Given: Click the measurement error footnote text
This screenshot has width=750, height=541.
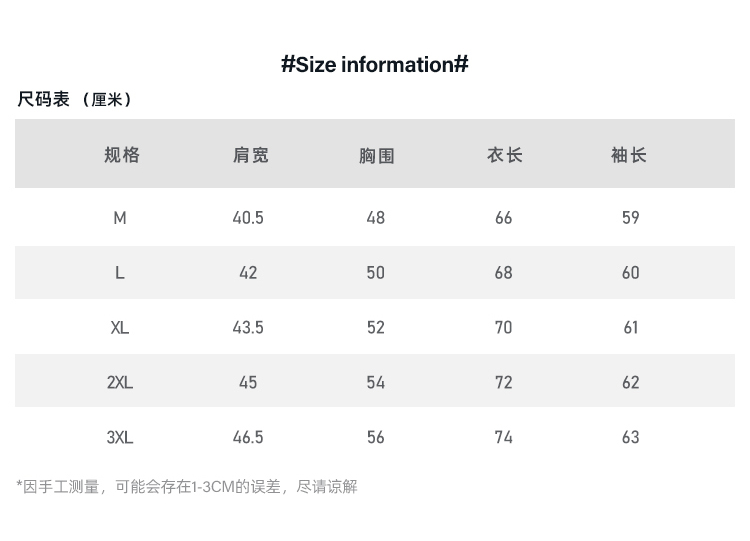Looking at the screenshot, I should tap(187, 487).
